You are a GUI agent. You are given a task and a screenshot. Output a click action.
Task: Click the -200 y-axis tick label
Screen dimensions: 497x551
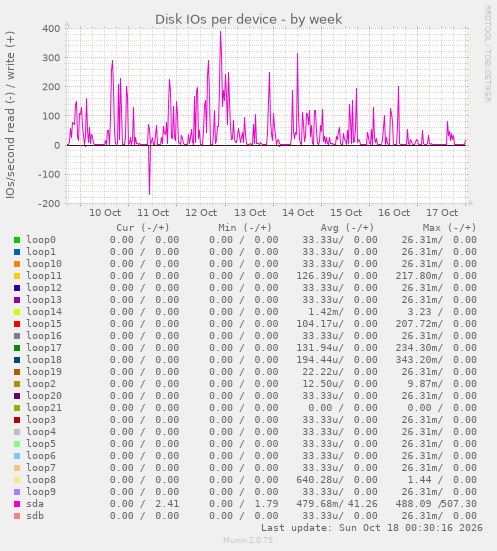[49, 203]
